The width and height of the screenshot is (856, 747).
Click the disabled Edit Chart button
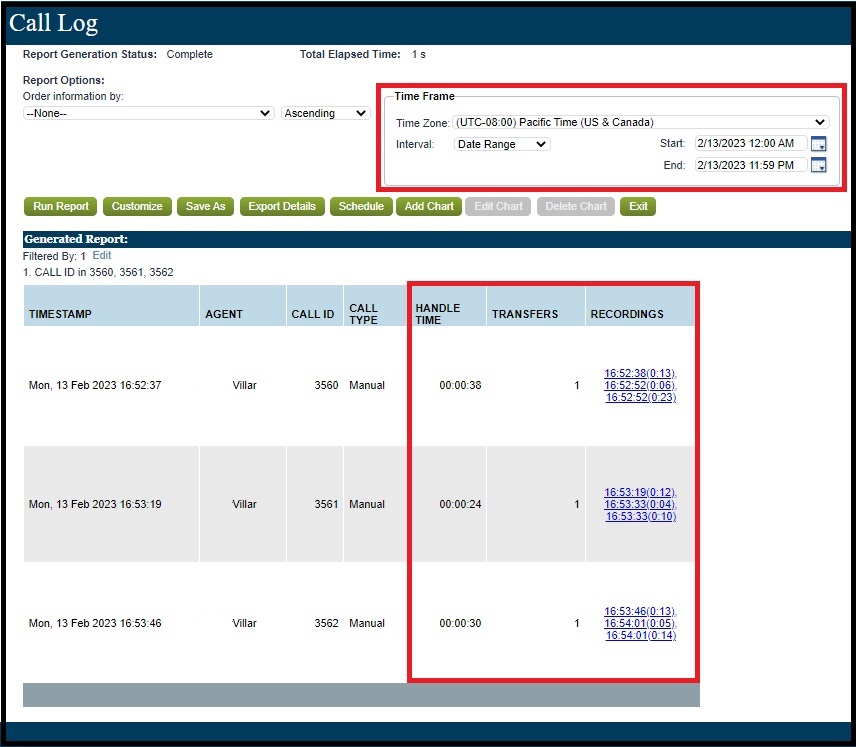pos(498,206)
